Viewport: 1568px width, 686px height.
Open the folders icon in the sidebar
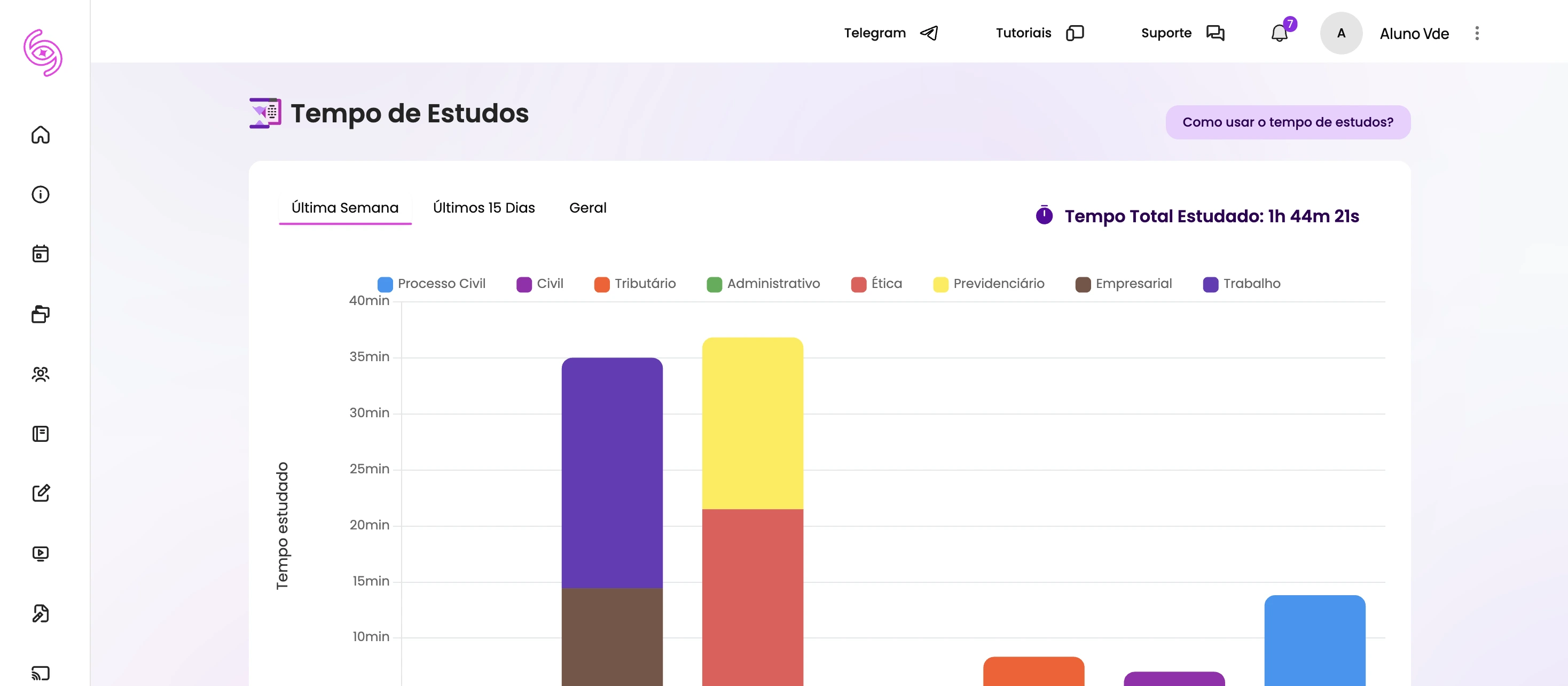[x=40, y=314]
